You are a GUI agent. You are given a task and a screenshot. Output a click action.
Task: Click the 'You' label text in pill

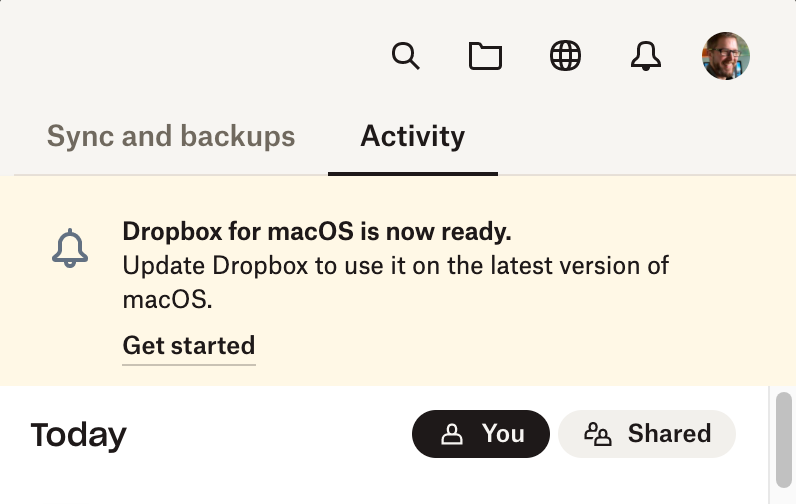(503, 434)
